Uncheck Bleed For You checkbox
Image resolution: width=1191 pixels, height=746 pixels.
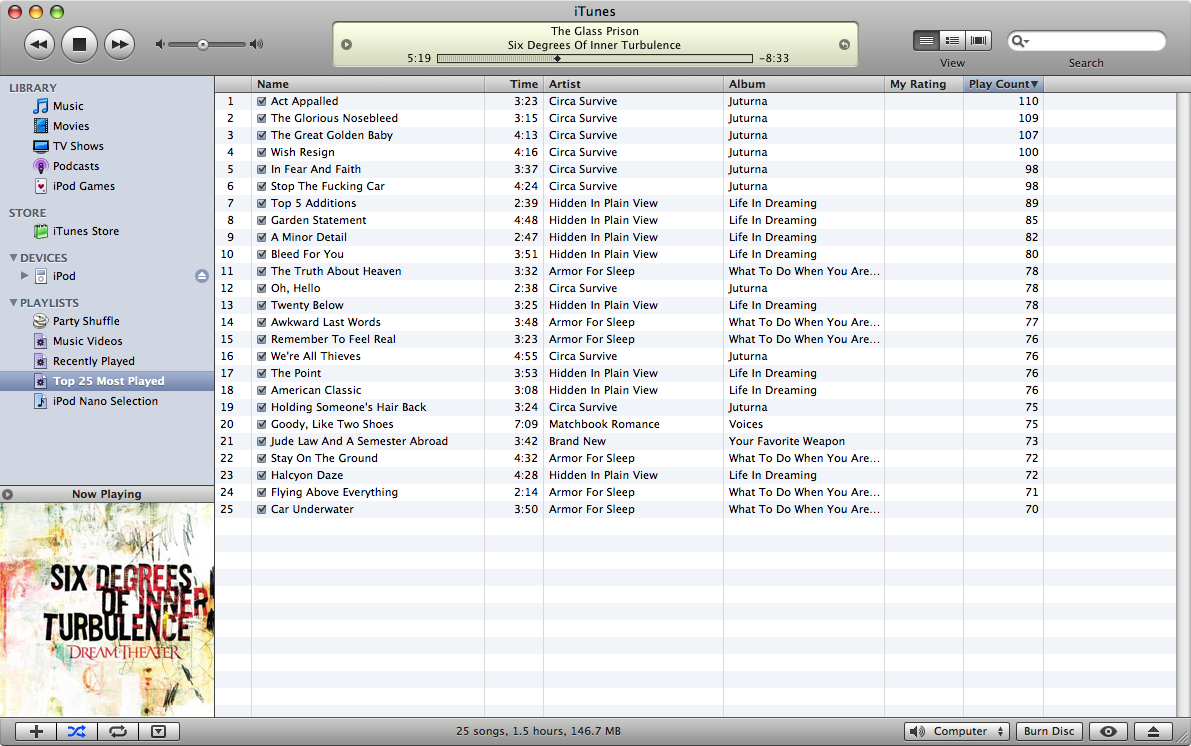click(261, 254)
